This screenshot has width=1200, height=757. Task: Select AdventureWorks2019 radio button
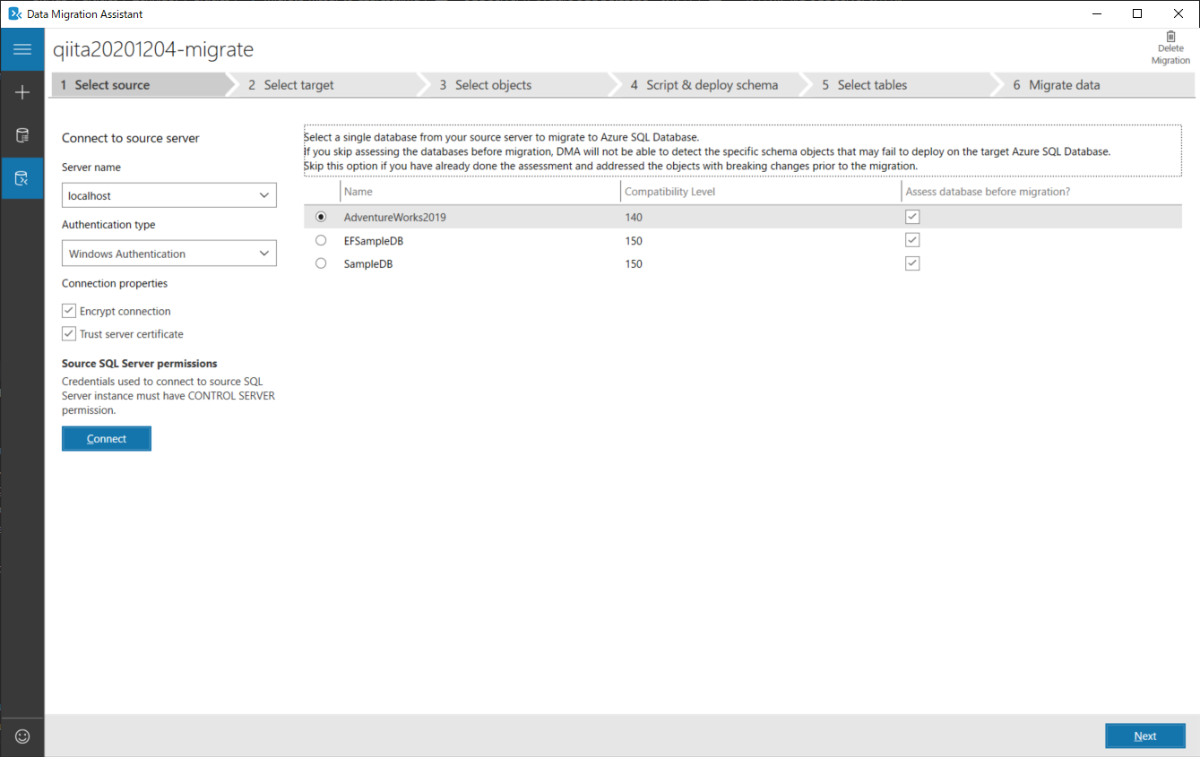click(321, 216)
